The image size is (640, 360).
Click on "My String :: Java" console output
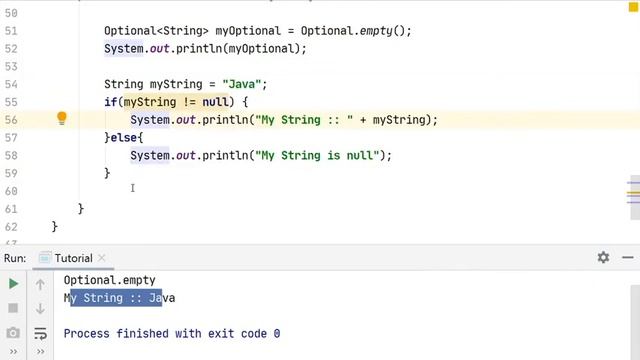click(119, 298)
